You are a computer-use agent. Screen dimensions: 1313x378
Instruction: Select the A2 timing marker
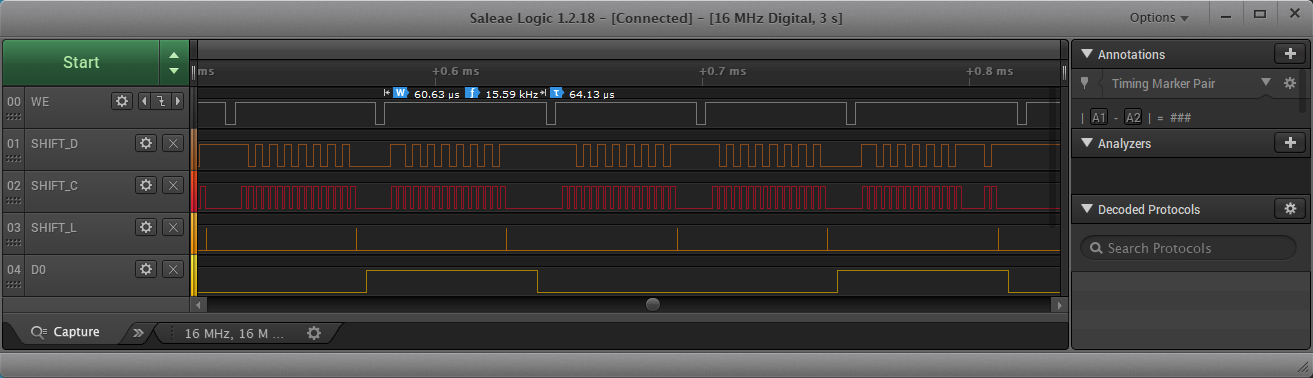tap(1133, 117)
